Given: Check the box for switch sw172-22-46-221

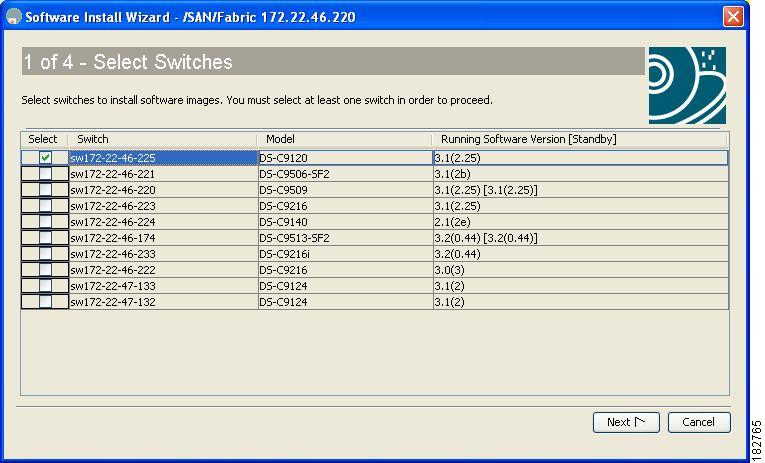Looking at the screenshot, I should coord(45,174).
